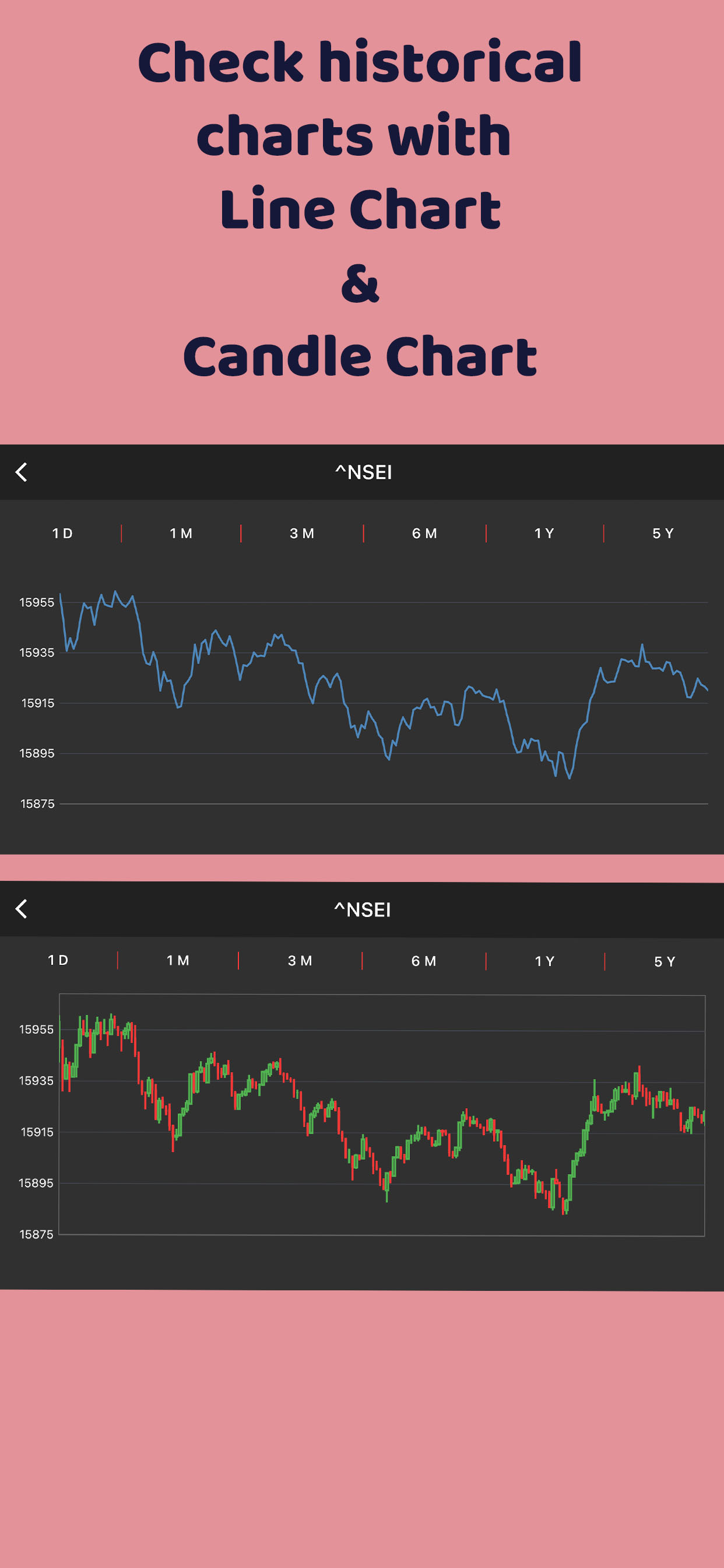Switch candle chart to 1 D range
724x1568 pixels.
click(58, 961)
